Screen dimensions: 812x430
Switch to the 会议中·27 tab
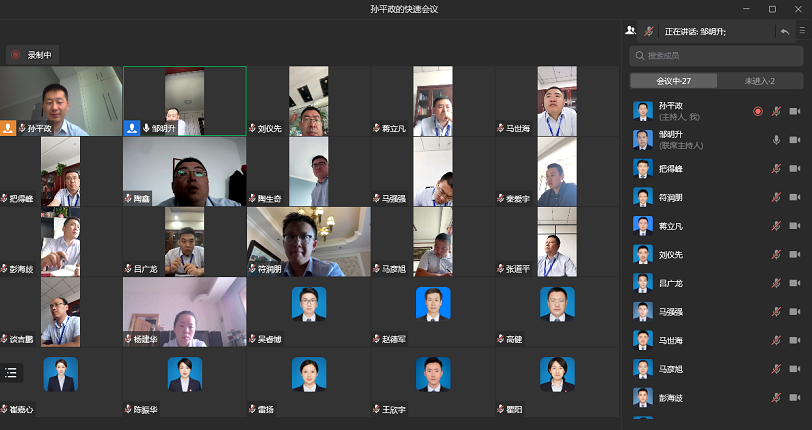click(x=673, y=81)
